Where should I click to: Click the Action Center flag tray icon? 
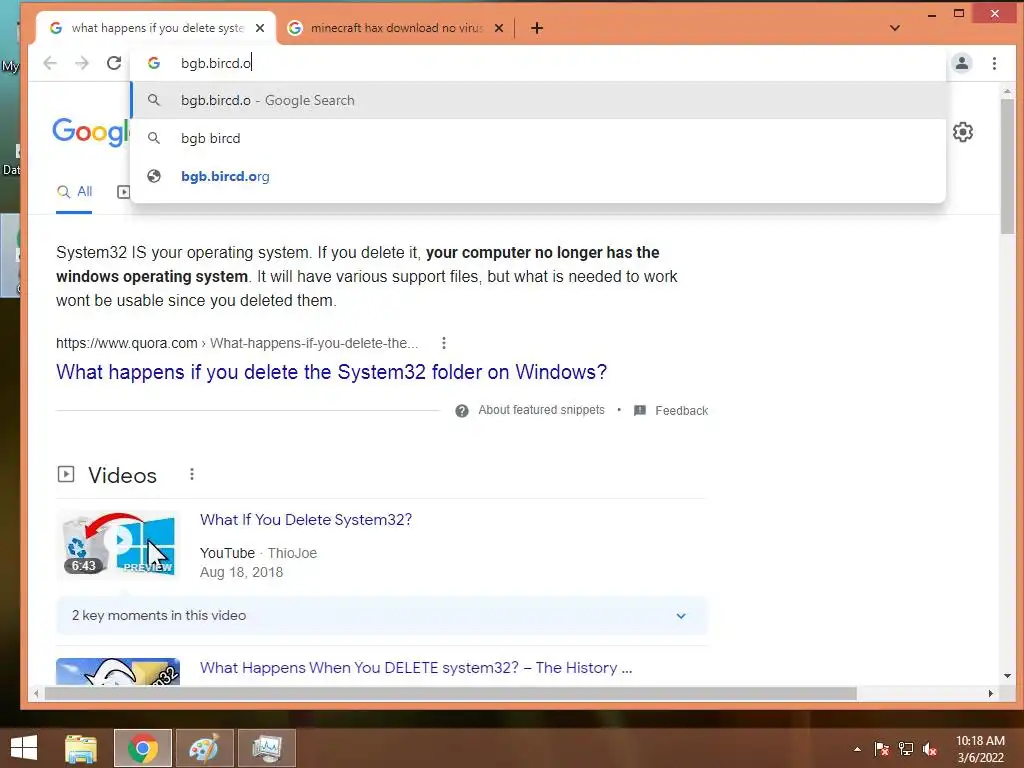click(x=882, y=749)
